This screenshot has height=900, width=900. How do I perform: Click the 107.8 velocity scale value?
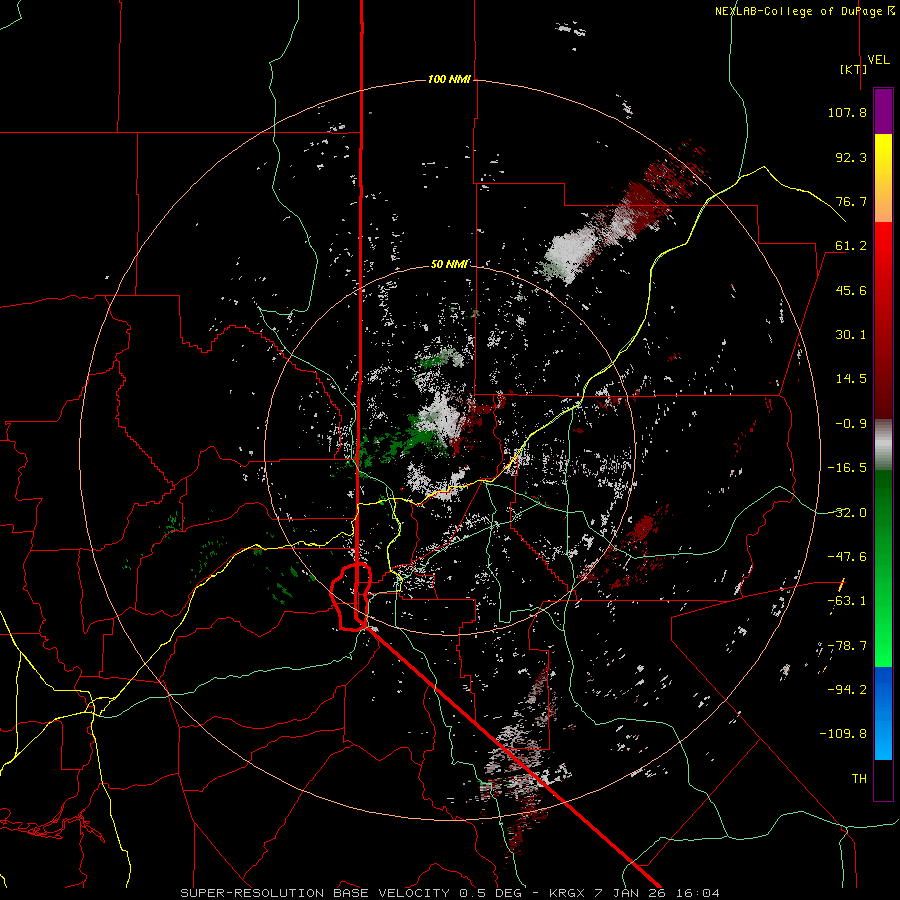coord(847,112)
